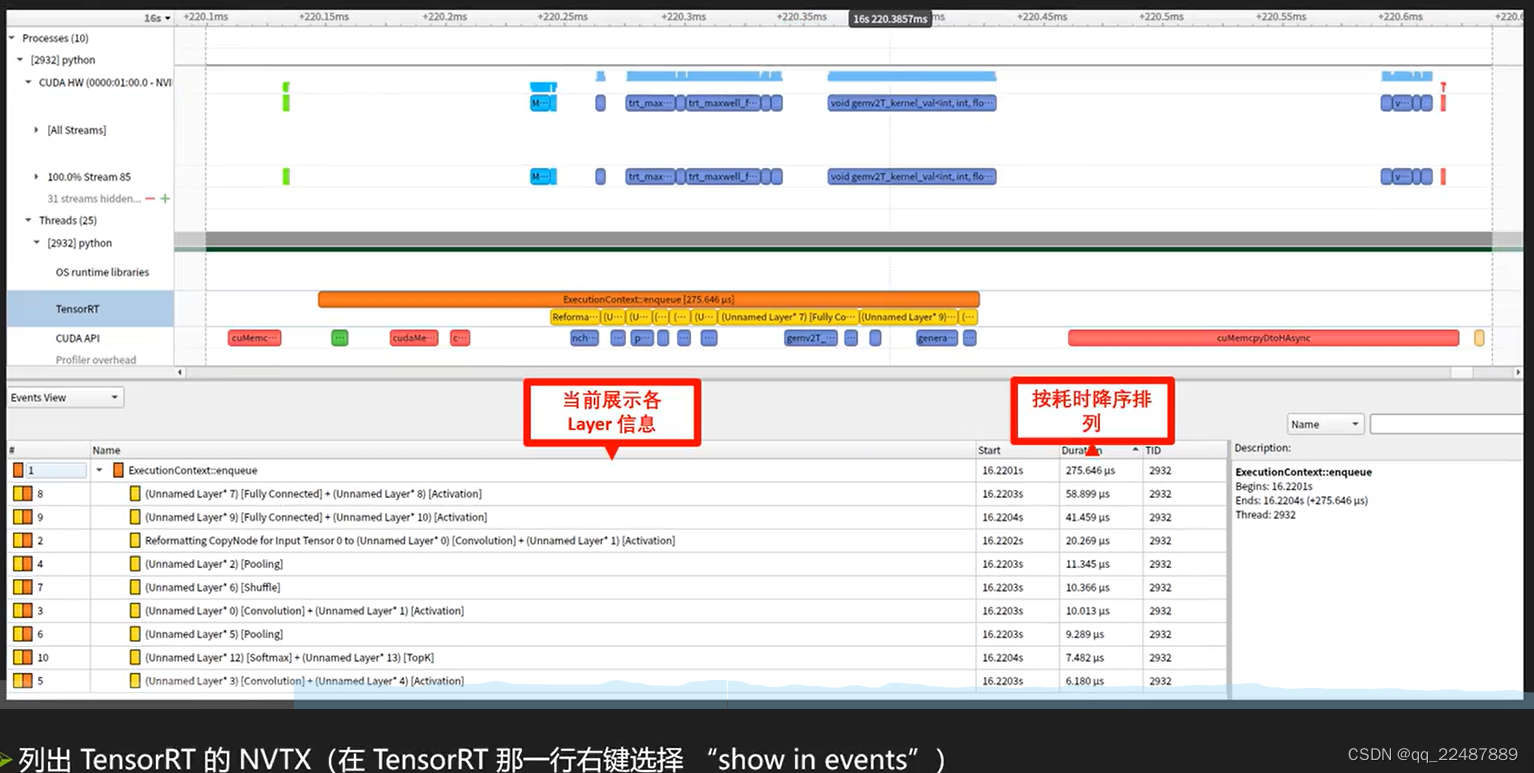Hide streams with the red minus icon

click(x=150, y=199)
